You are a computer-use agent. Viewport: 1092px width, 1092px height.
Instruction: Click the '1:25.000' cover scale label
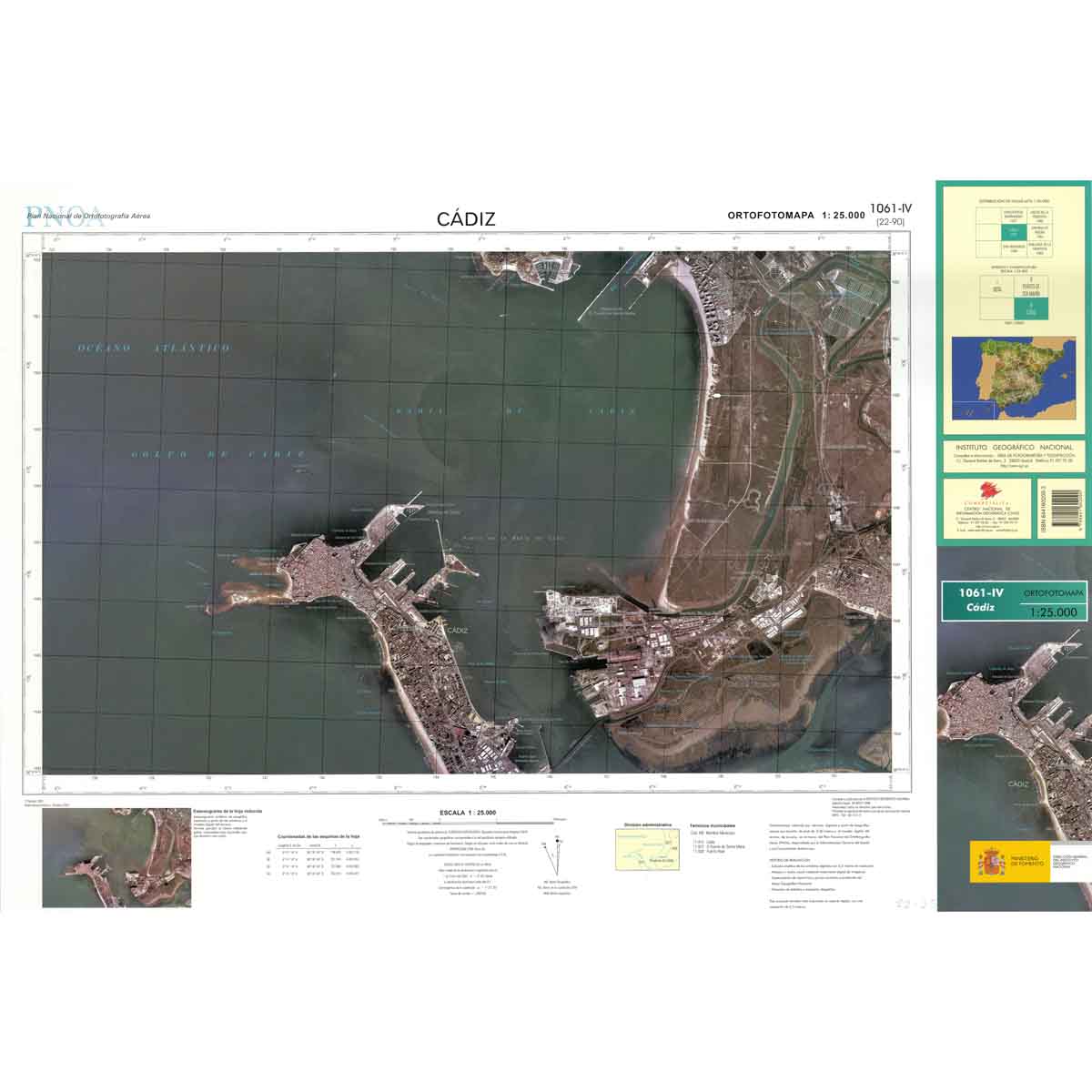tap(1055, 612)
